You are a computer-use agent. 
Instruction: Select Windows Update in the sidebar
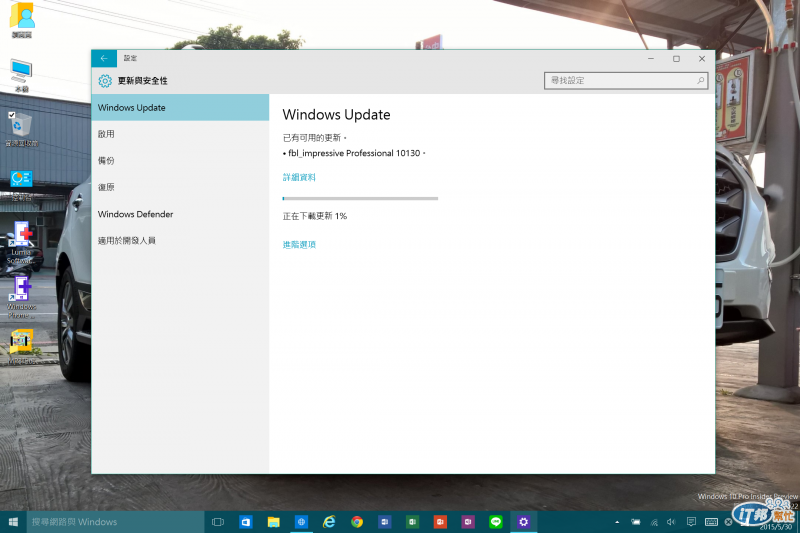180,108
